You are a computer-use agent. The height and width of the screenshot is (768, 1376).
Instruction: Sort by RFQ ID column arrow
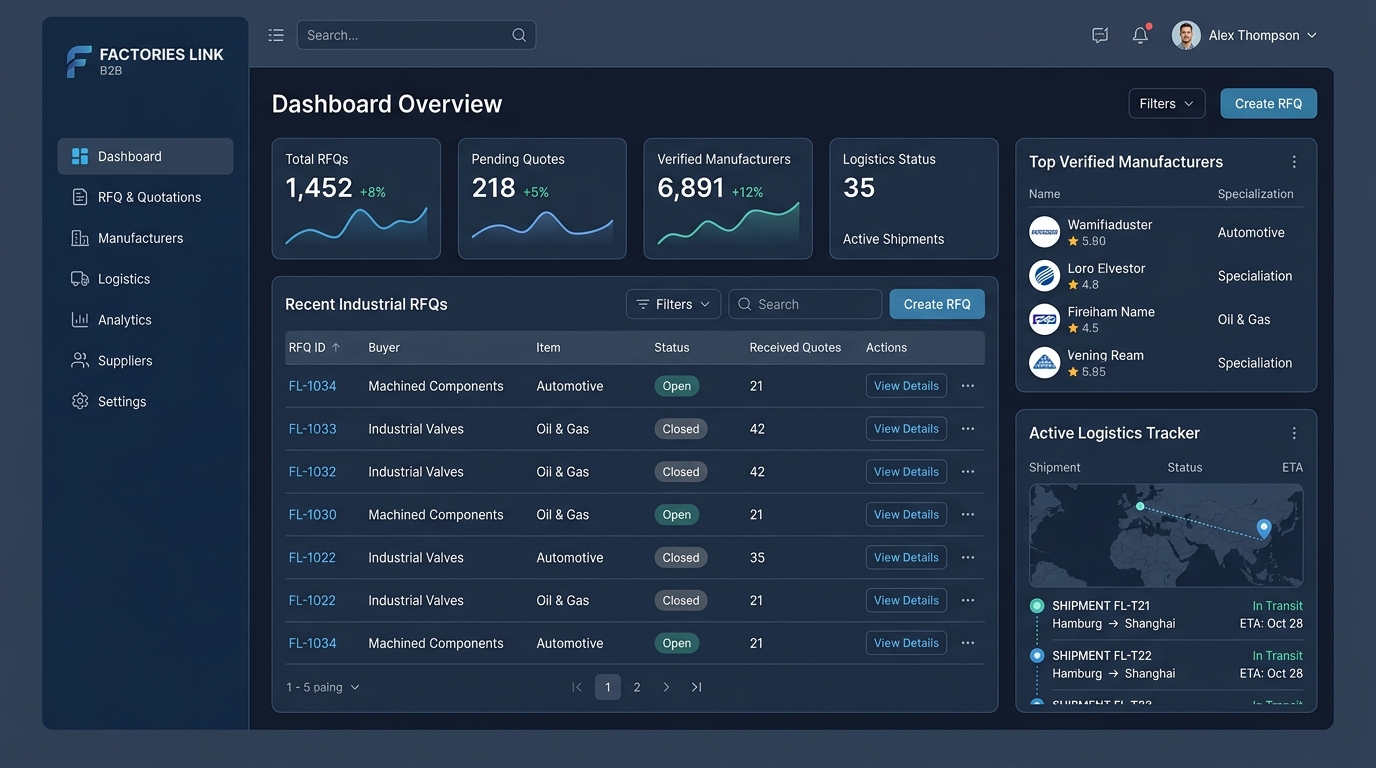(x=336, y=348)
